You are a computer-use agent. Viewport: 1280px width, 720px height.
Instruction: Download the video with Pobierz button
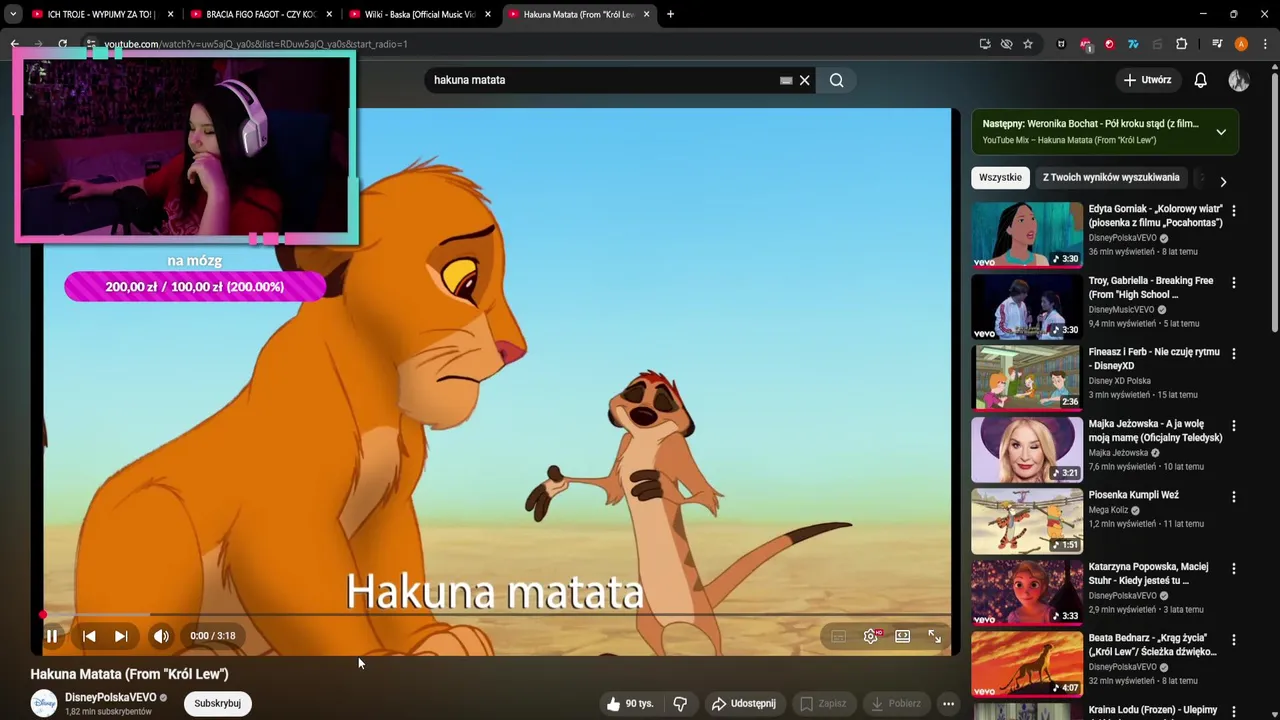[x=895, y=704]
